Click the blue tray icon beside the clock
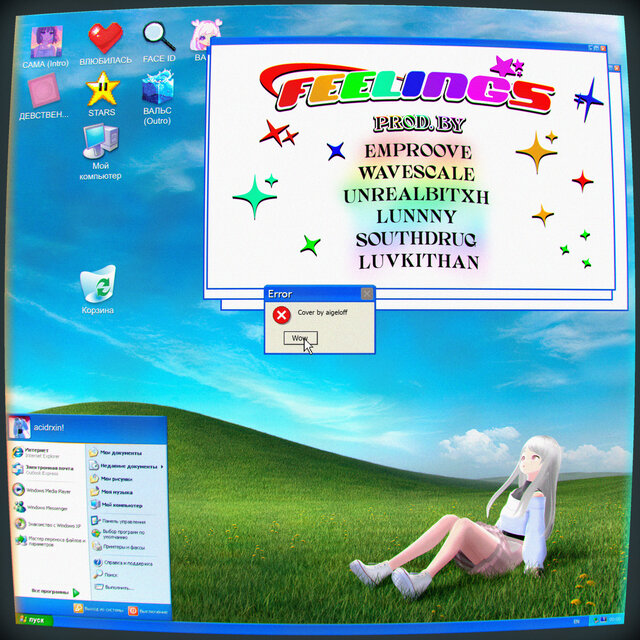 pos(604,620)
